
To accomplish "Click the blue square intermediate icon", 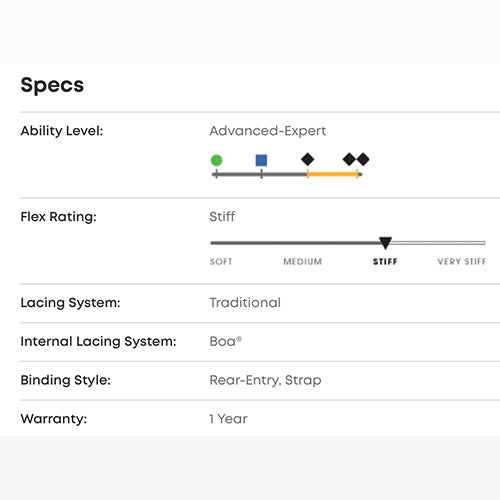I will [x=261, y=160].
